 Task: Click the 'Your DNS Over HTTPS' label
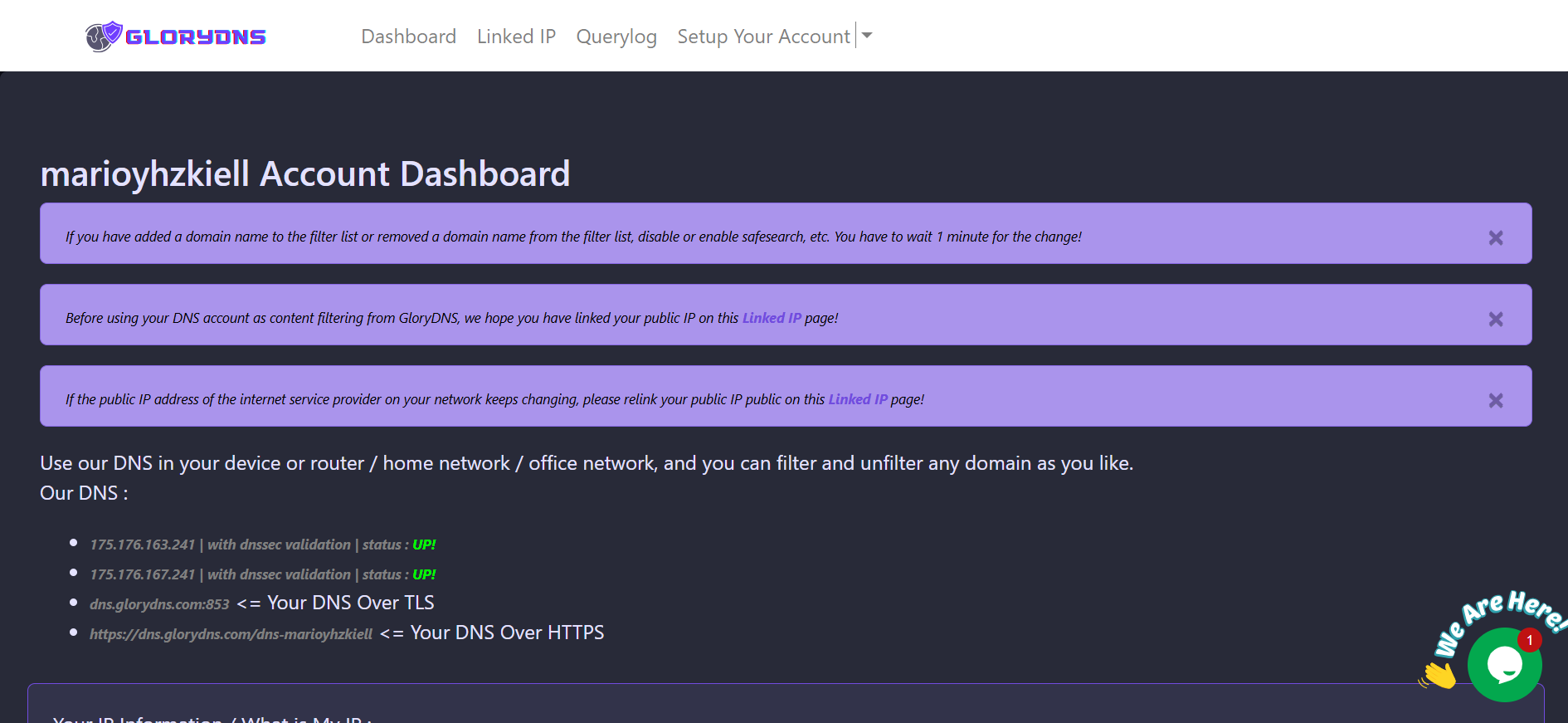(x=507, y=633)
